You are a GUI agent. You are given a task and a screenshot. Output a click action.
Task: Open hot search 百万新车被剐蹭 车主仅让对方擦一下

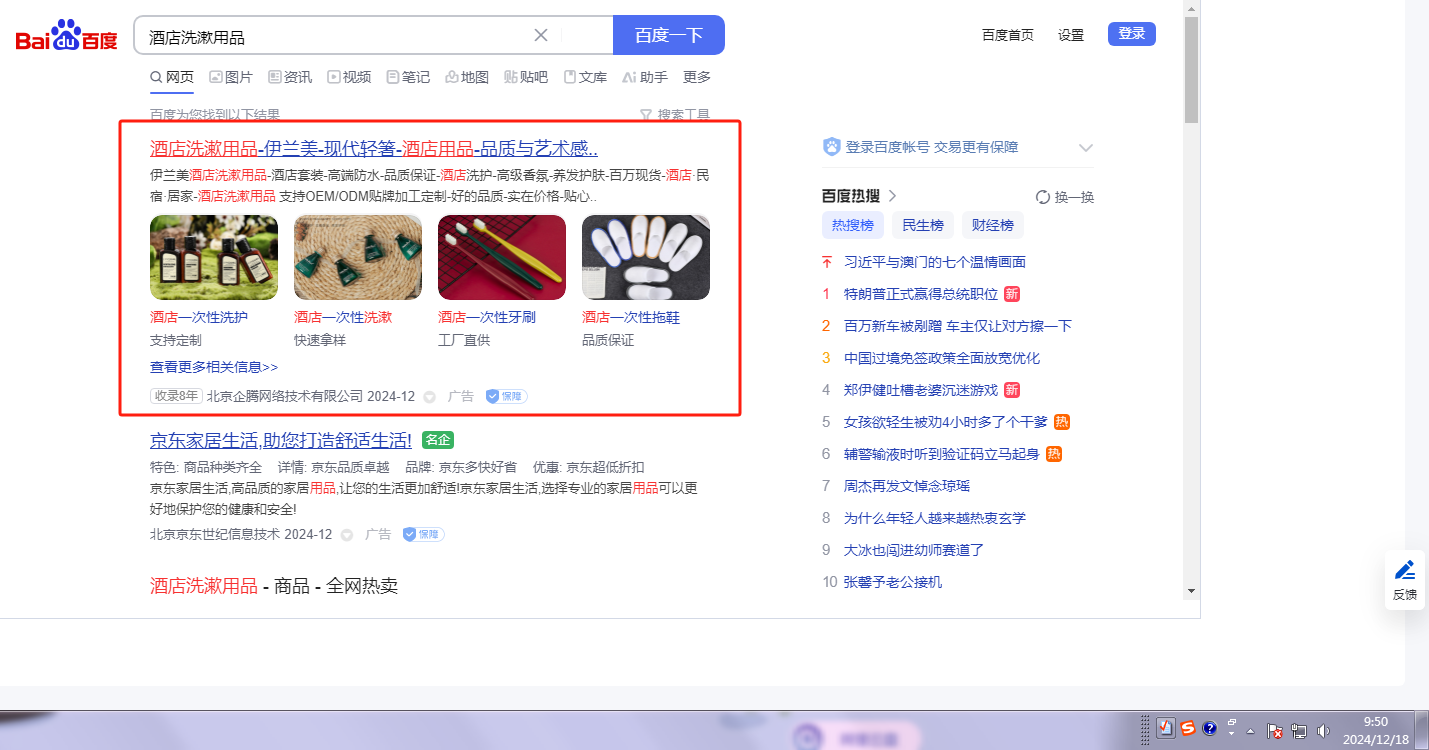point(958,326)
